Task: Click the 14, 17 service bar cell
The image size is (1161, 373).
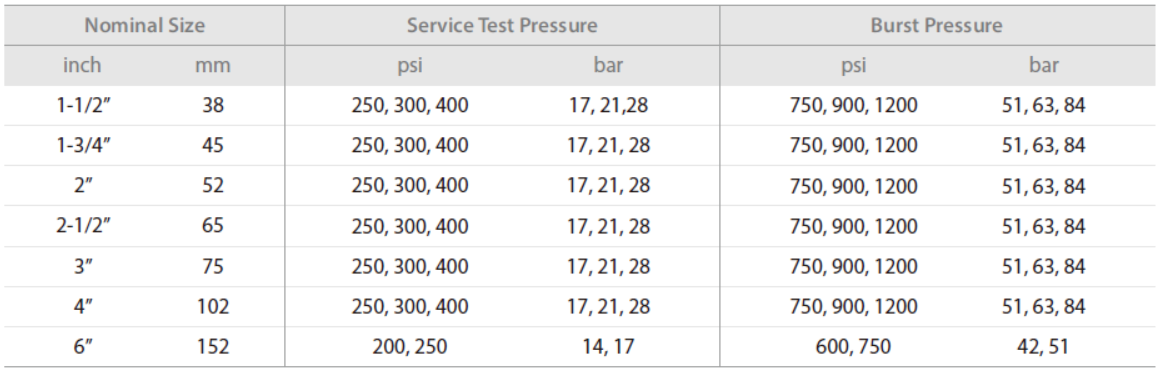Action: pyautogui.click(x=608, y=346)
